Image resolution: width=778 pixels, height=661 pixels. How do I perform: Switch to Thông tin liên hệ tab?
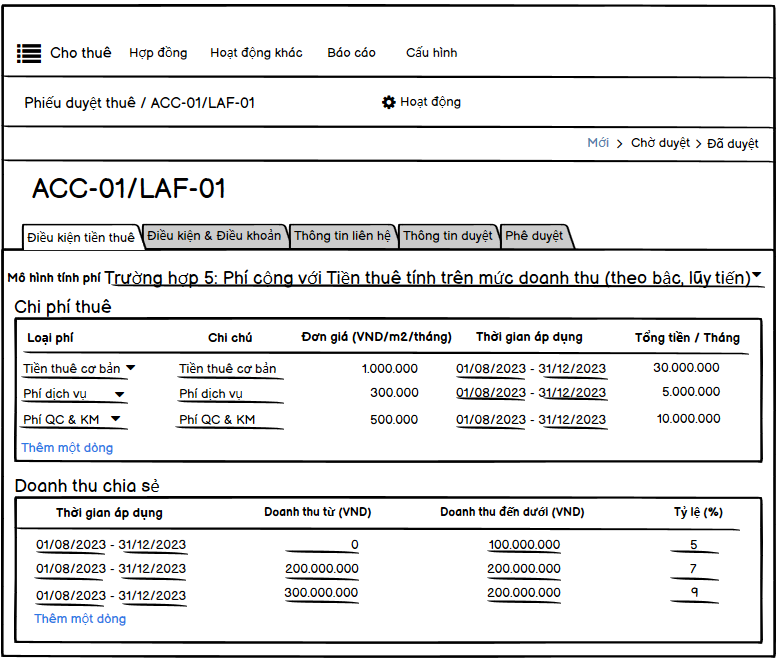tap(342, 235)
